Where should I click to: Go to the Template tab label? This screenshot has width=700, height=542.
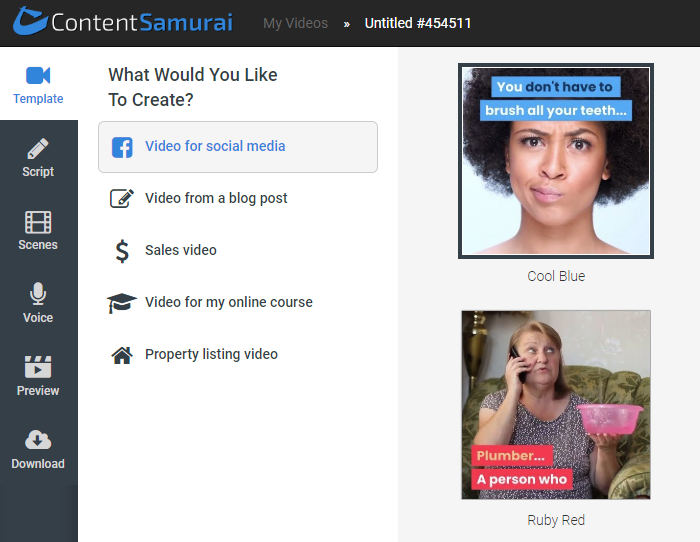(38, 99)
